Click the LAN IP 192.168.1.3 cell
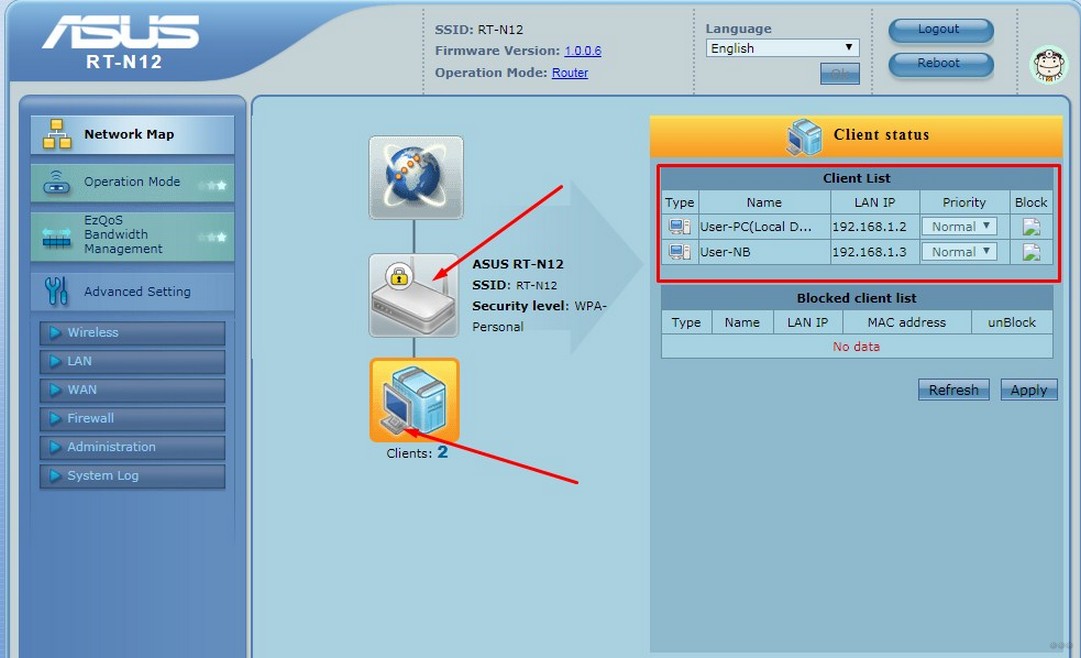 click(875, 252)
